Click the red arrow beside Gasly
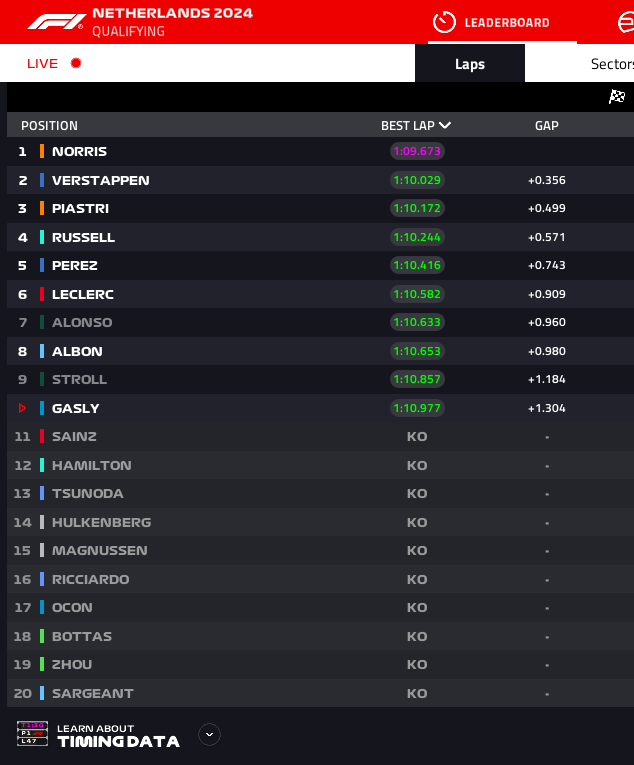Viewport: 634px width, 765px height. [23, 408]
